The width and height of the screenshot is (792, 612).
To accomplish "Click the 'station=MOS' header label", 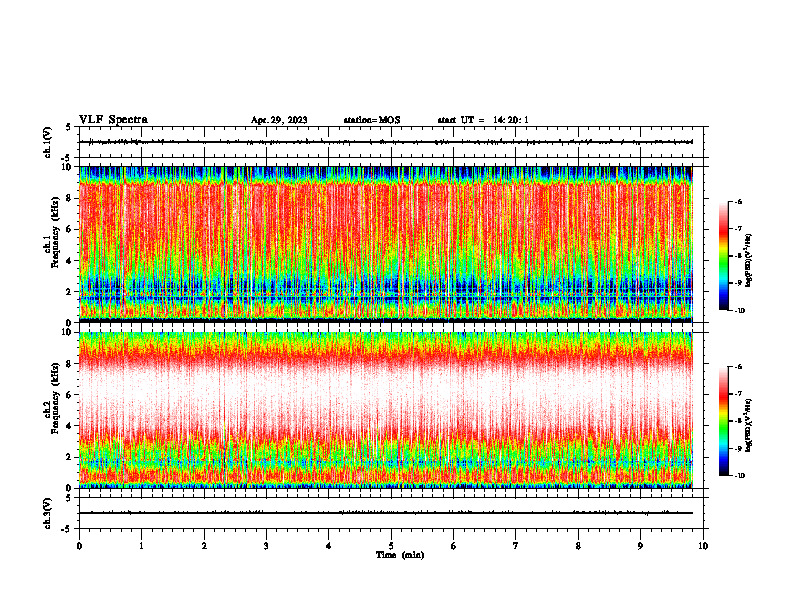I will tap(372, 120).
